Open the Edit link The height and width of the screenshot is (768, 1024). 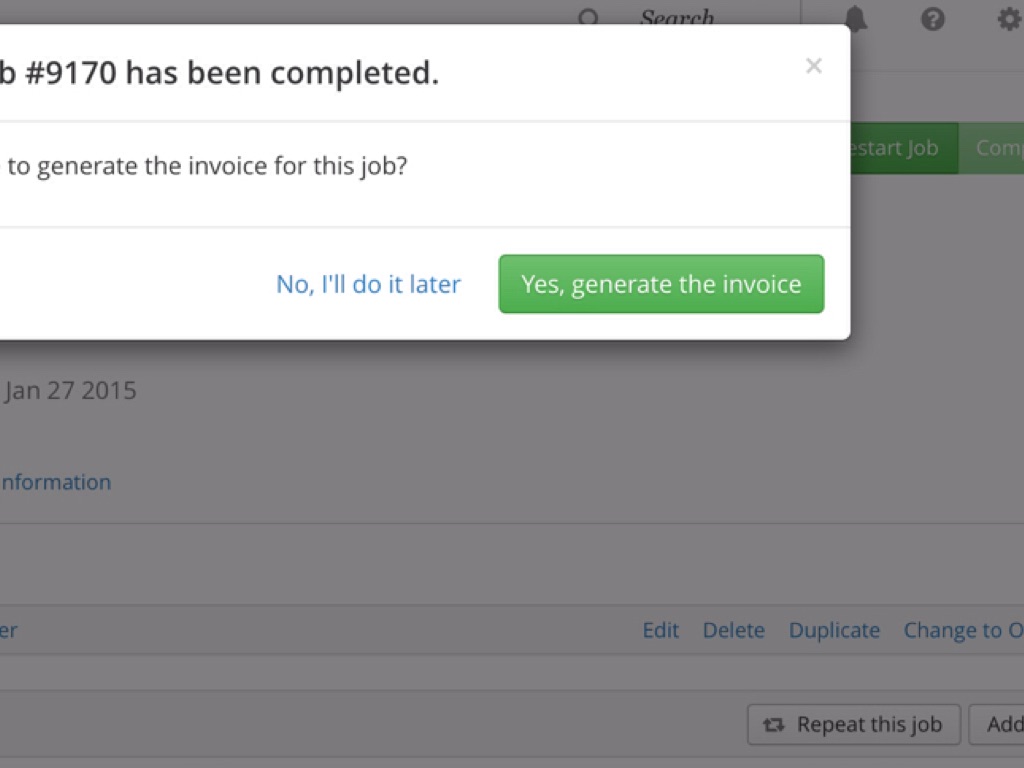click(x=660, y=630)
